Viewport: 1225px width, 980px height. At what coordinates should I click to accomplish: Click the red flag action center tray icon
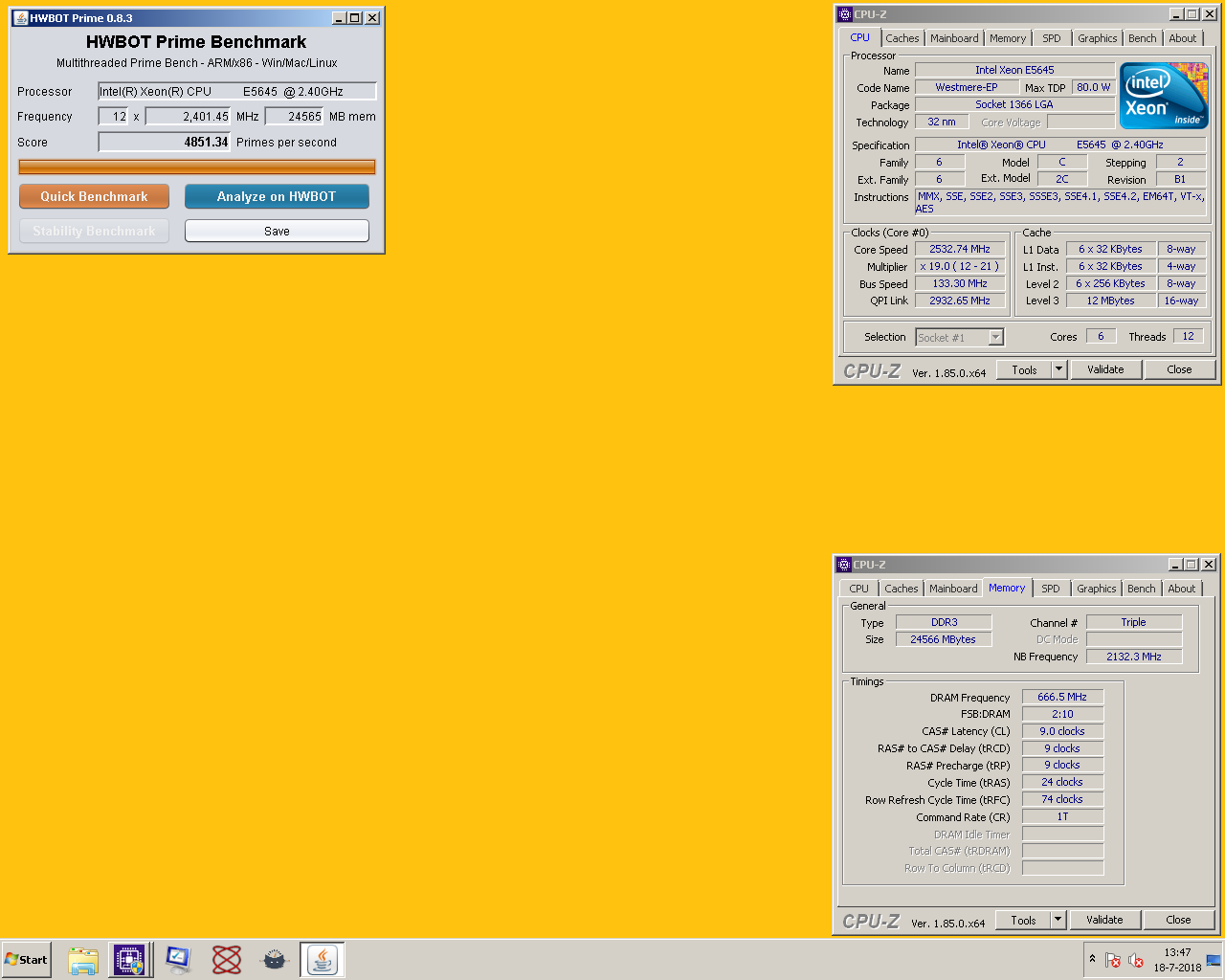[x=1113, y=960]
